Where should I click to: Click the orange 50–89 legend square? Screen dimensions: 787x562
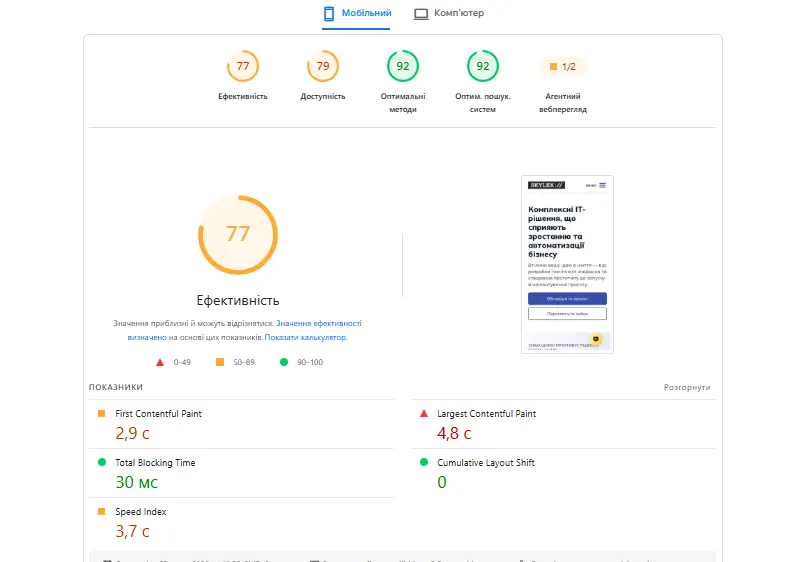coord(220,362)
